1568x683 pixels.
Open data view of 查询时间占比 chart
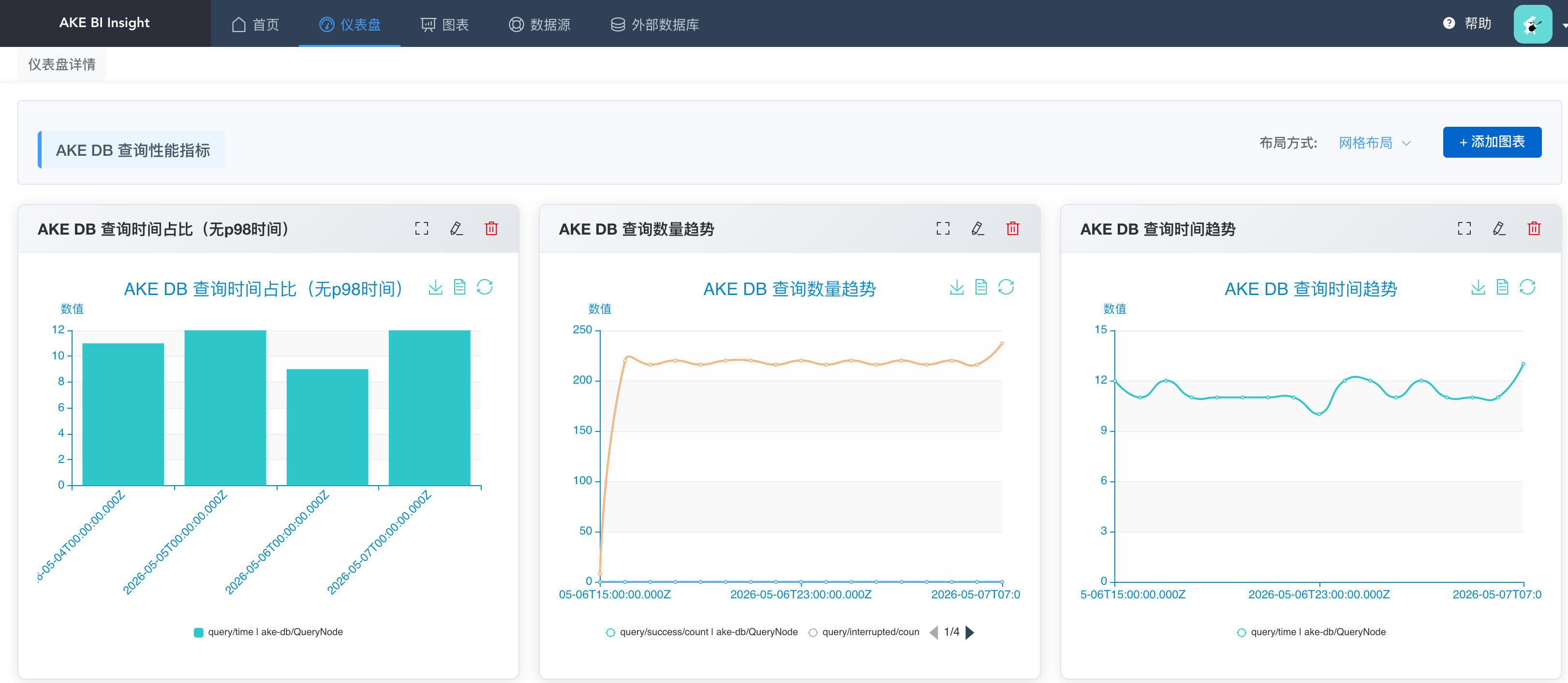pos(459,287)
